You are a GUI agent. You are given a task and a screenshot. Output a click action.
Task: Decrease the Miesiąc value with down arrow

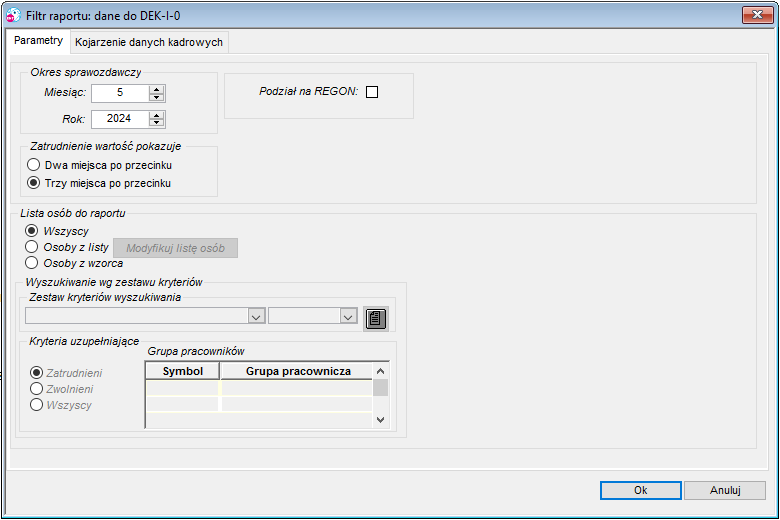click(157, 97)
